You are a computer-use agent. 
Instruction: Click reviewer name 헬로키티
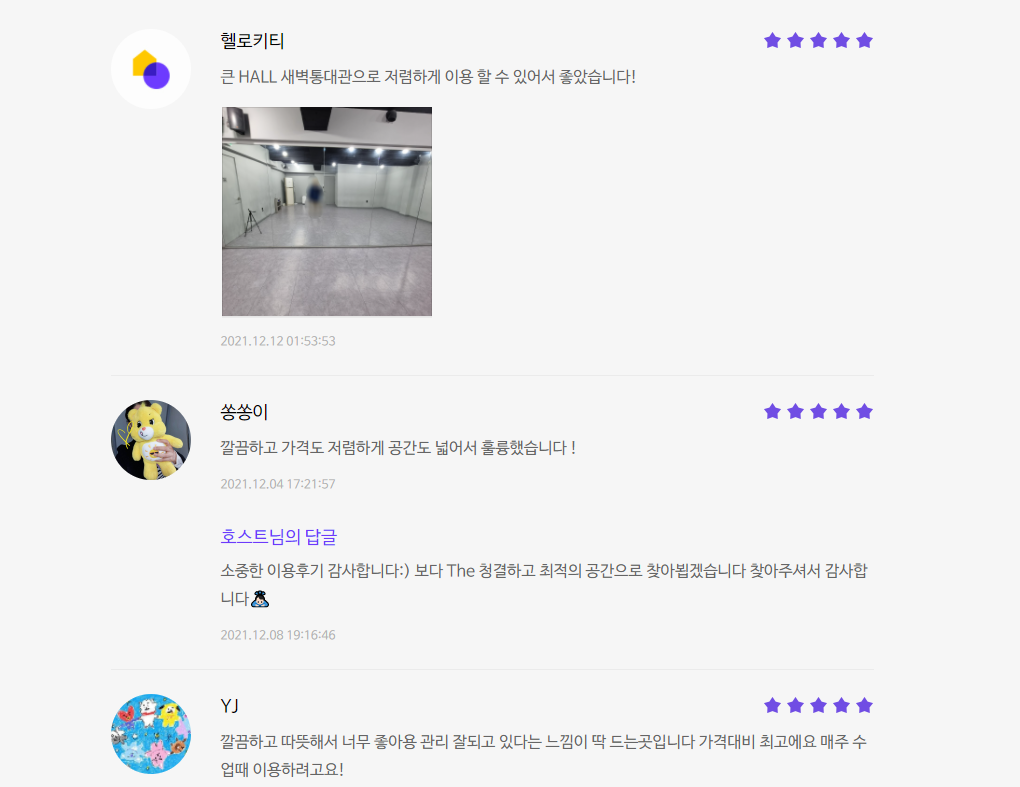coord(252,41)
